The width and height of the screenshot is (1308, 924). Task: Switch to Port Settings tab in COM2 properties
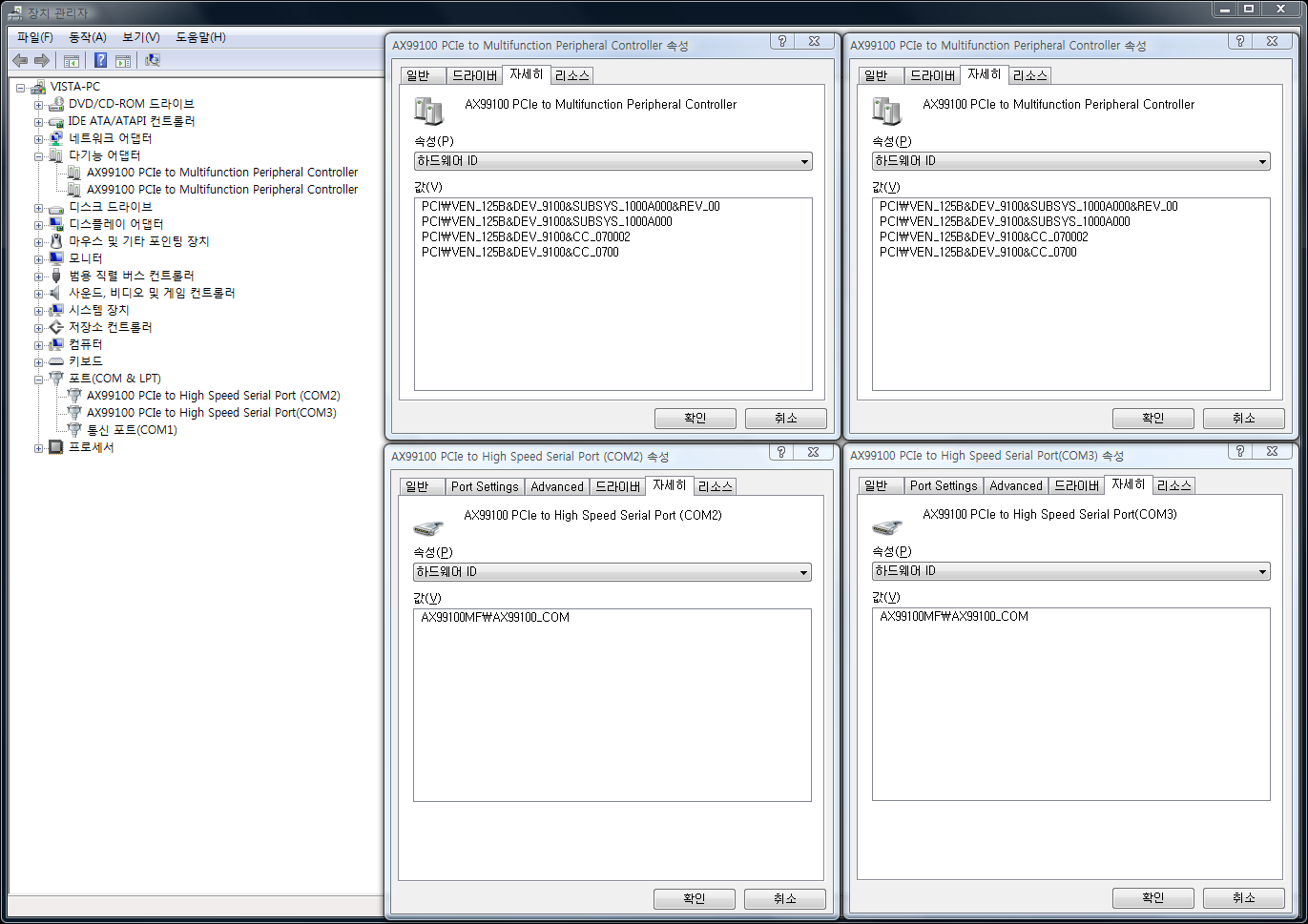pos(485,486)
